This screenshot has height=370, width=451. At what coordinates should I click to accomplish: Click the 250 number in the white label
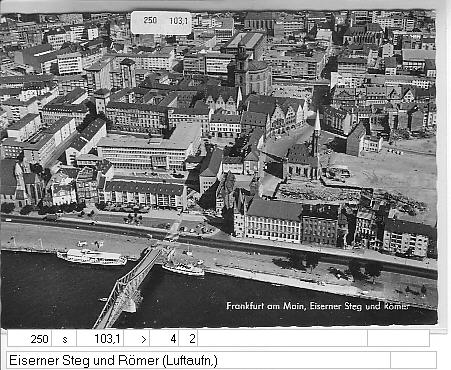[150, 20]
